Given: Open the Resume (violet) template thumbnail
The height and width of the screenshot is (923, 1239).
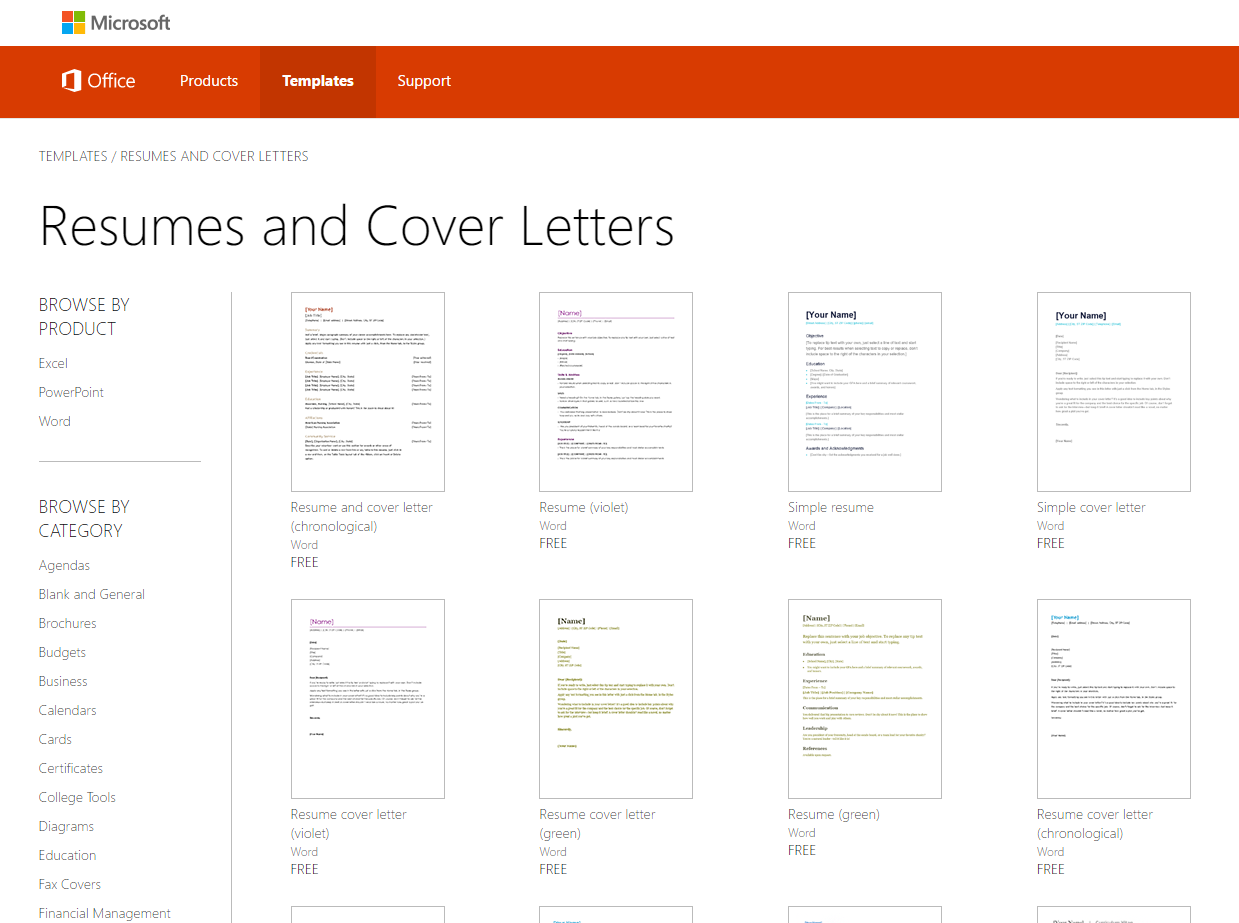Looking at the screenshot, I should [x=616, y=392].
